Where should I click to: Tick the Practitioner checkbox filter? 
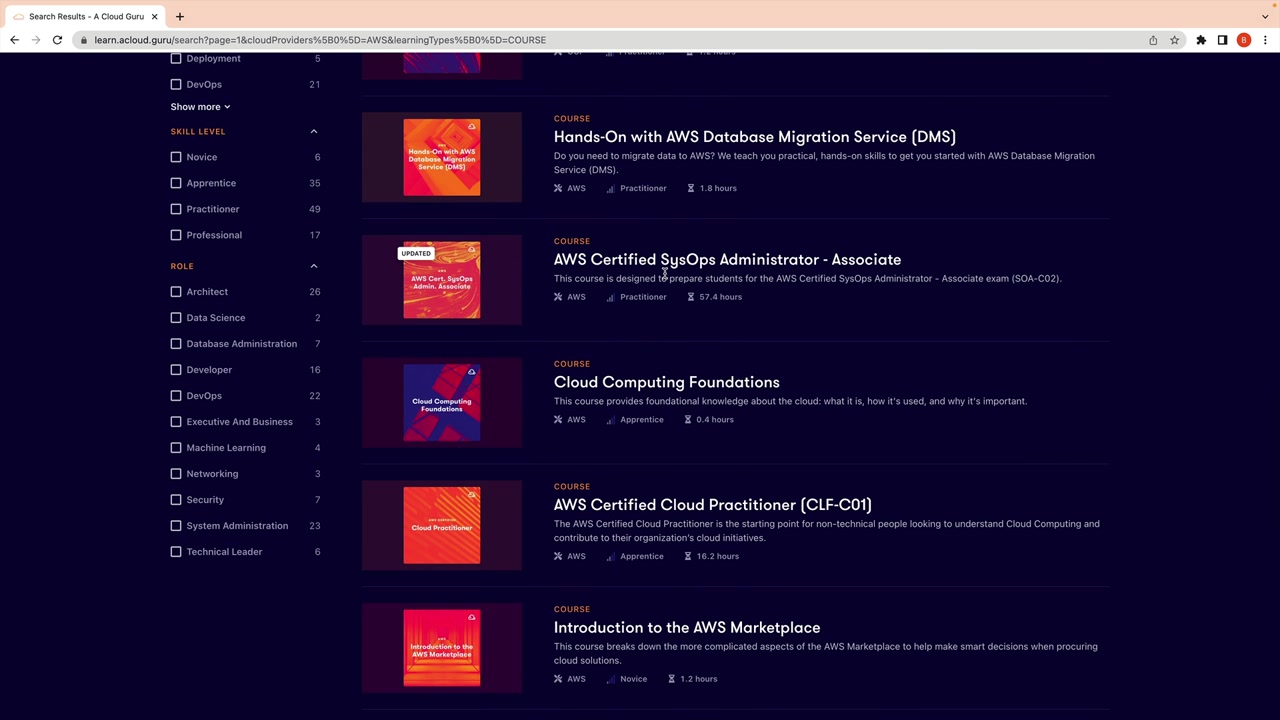tap(176, 209)
